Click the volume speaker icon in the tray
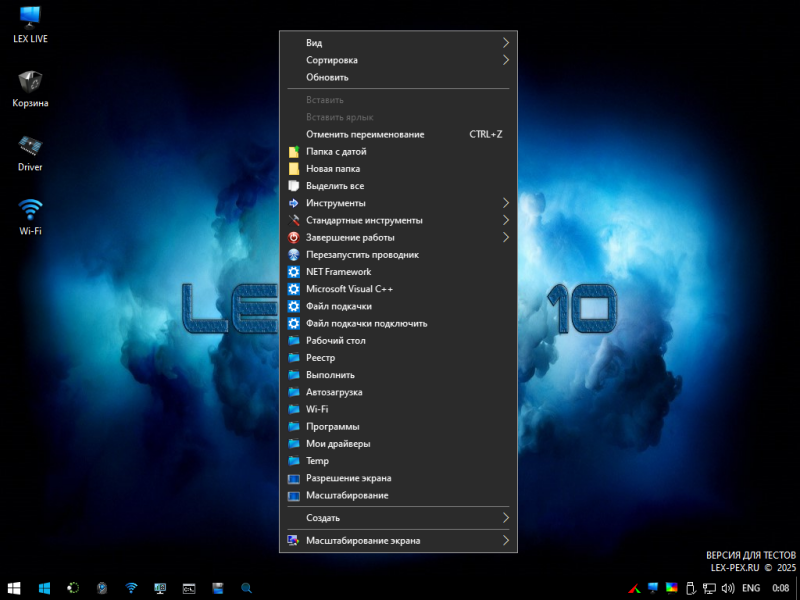Viewport: 800px width, 600px height. 728,588
